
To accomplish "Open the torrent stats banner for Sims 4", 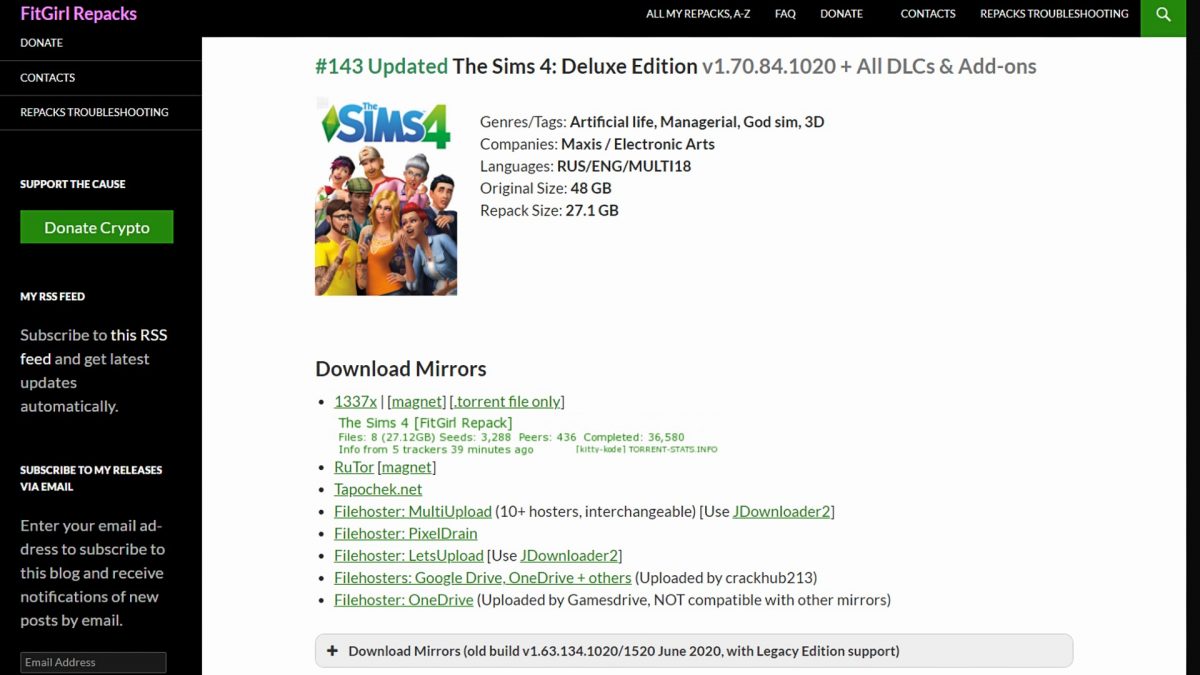I will click(x=528, y=436).
